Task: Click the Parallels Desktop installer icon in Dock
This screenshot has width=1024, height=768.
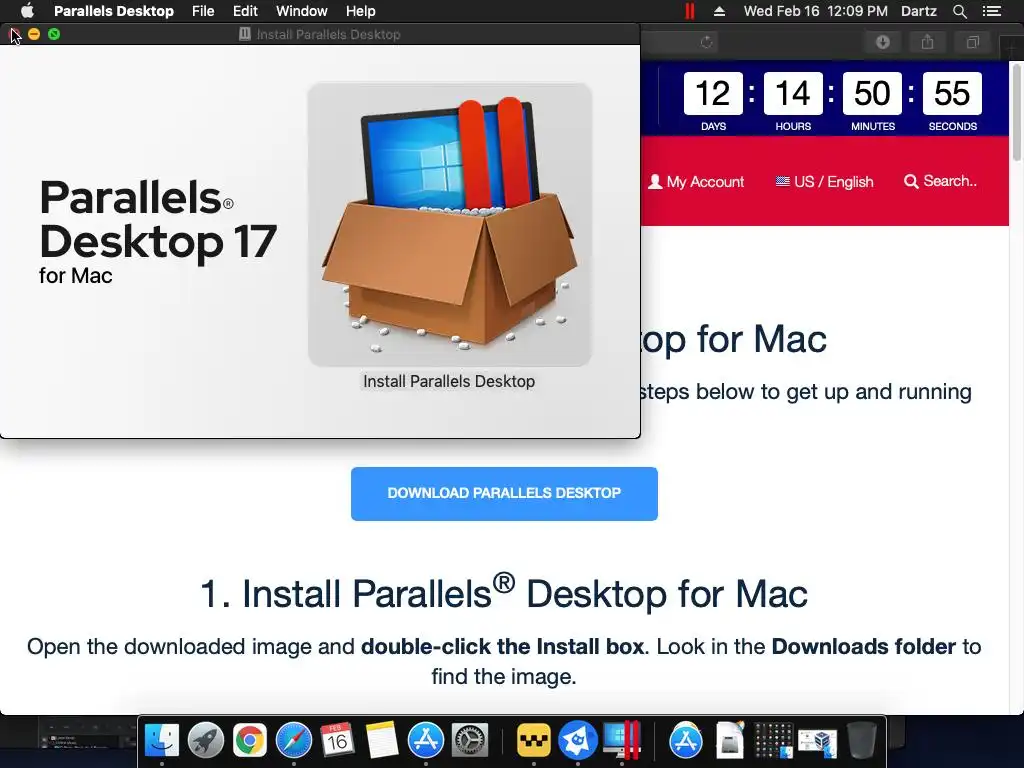Action: tap(622, 740)
